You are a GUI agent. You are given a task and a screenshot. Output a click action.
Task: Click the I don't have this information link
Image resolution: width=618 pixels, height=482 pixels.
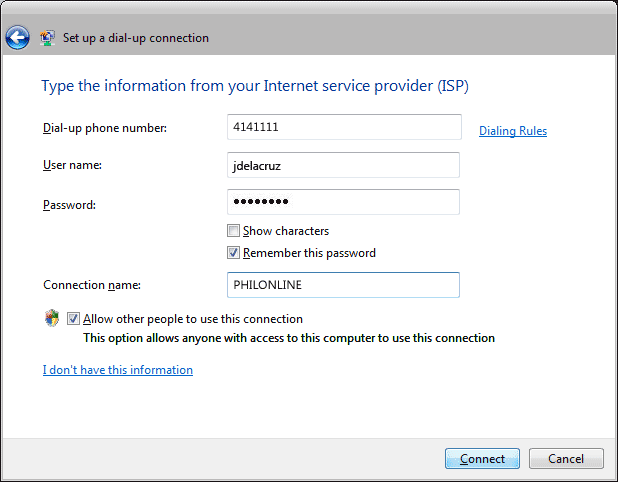(118, 370)
